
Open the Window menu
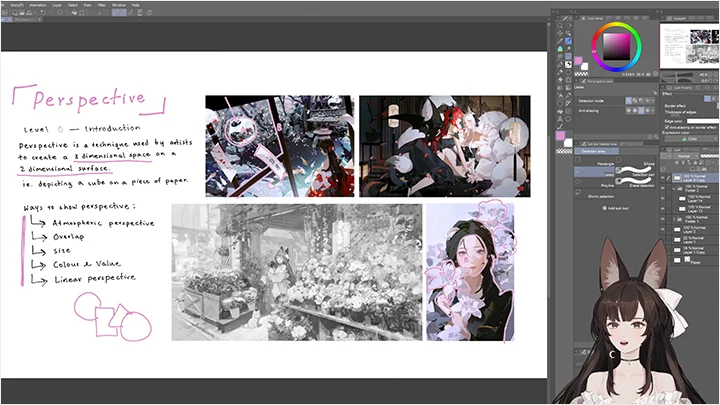click(x=118, y=5)
